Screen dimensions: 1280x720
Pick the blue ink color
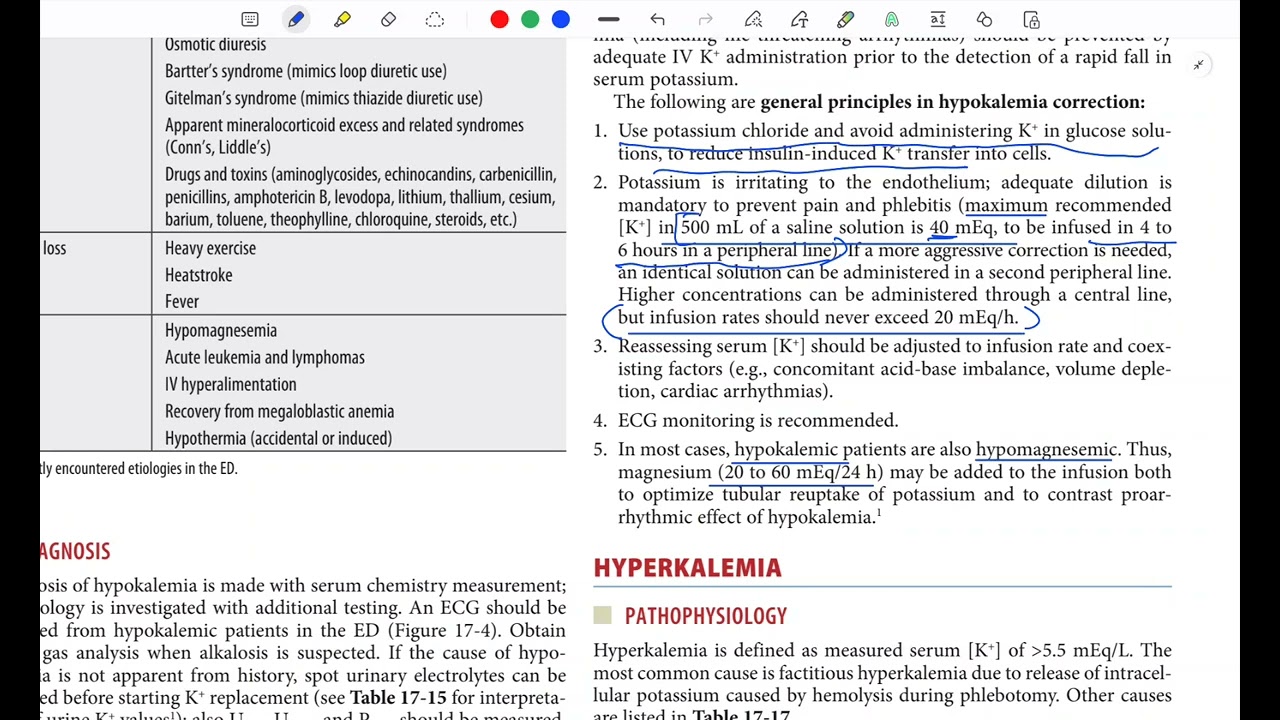(561, 19)
